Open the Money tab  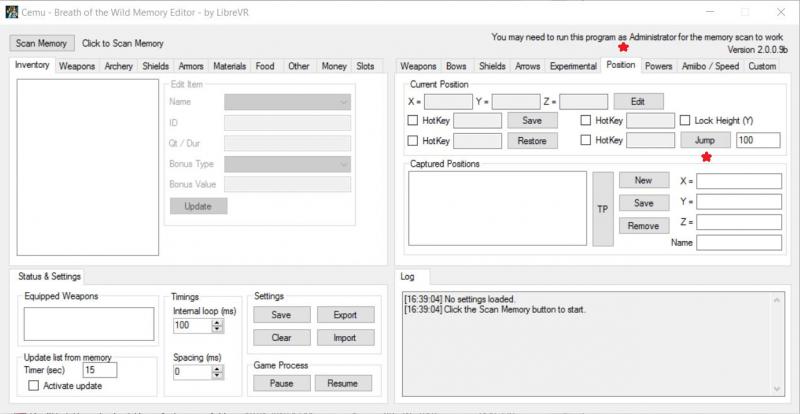pyautogui.click(x=334, y=66)
